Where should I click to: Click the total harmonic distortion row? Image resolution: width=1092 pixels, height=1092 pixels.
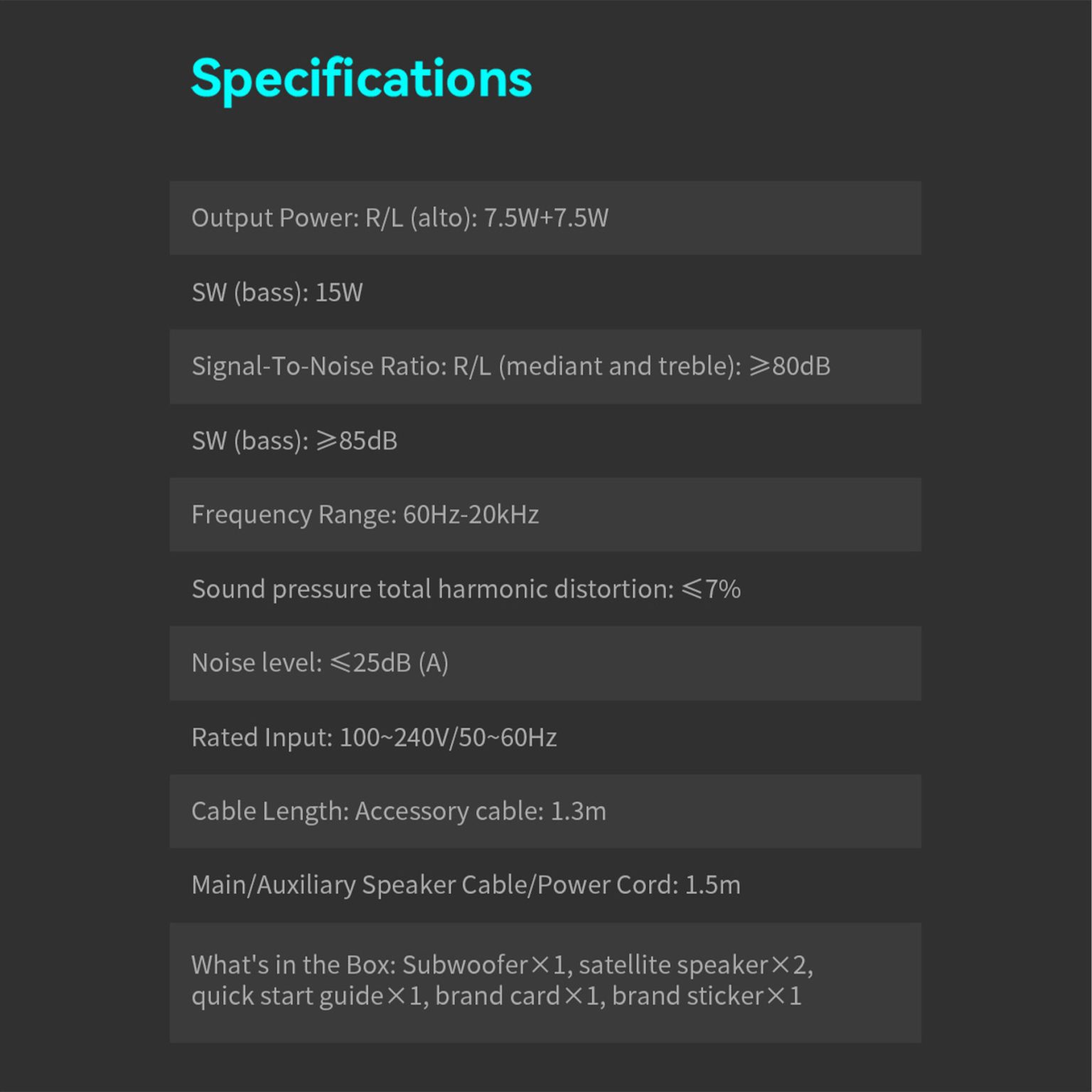coord(466,589)
